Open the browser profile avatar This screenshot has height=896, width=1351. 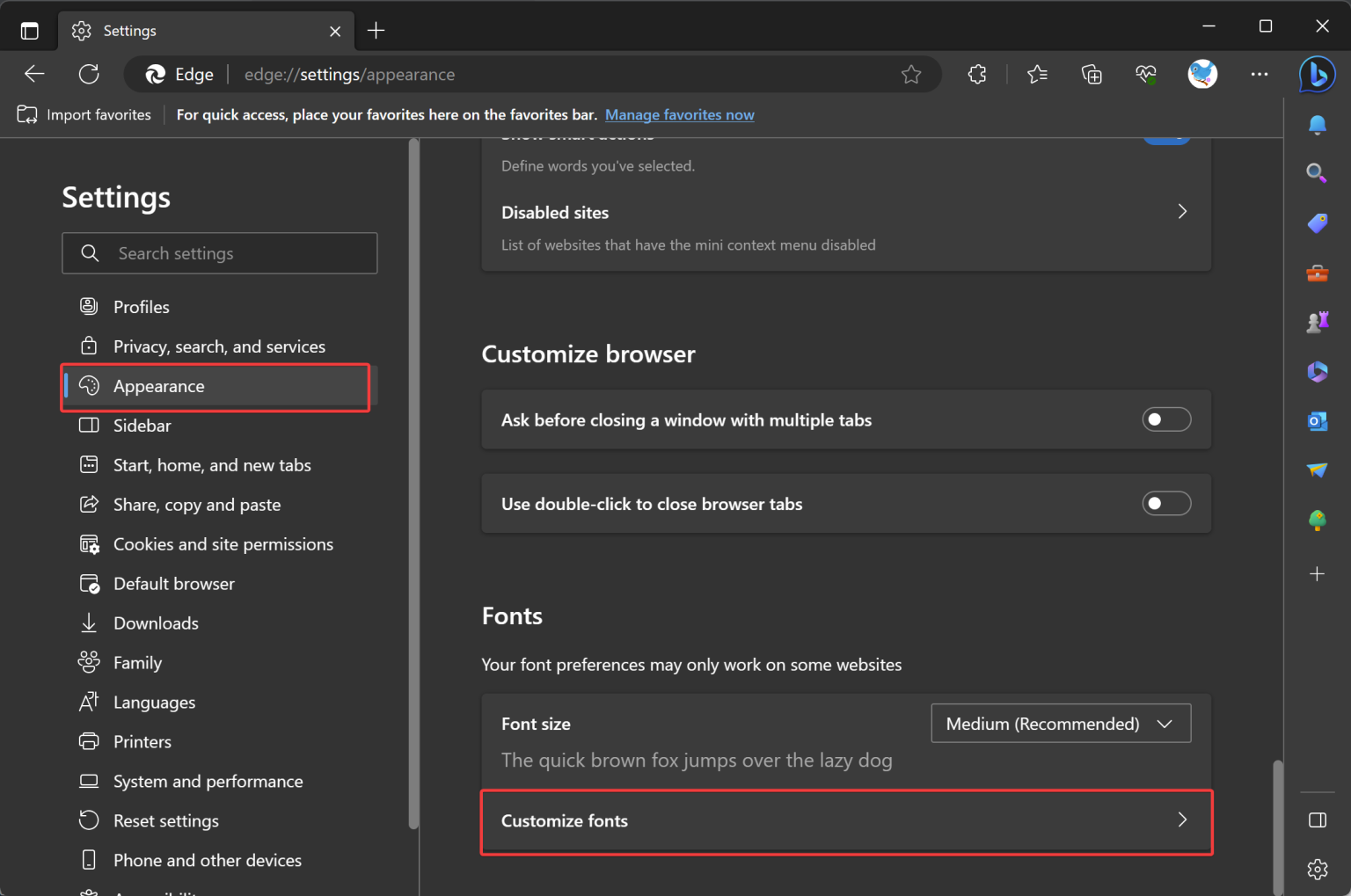pyautogui.click(x=1202, y=74)
